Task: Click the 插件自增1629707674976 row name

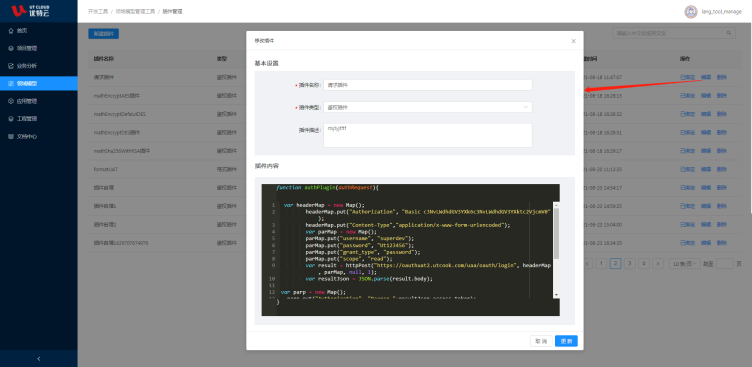Action: (121, 243)
